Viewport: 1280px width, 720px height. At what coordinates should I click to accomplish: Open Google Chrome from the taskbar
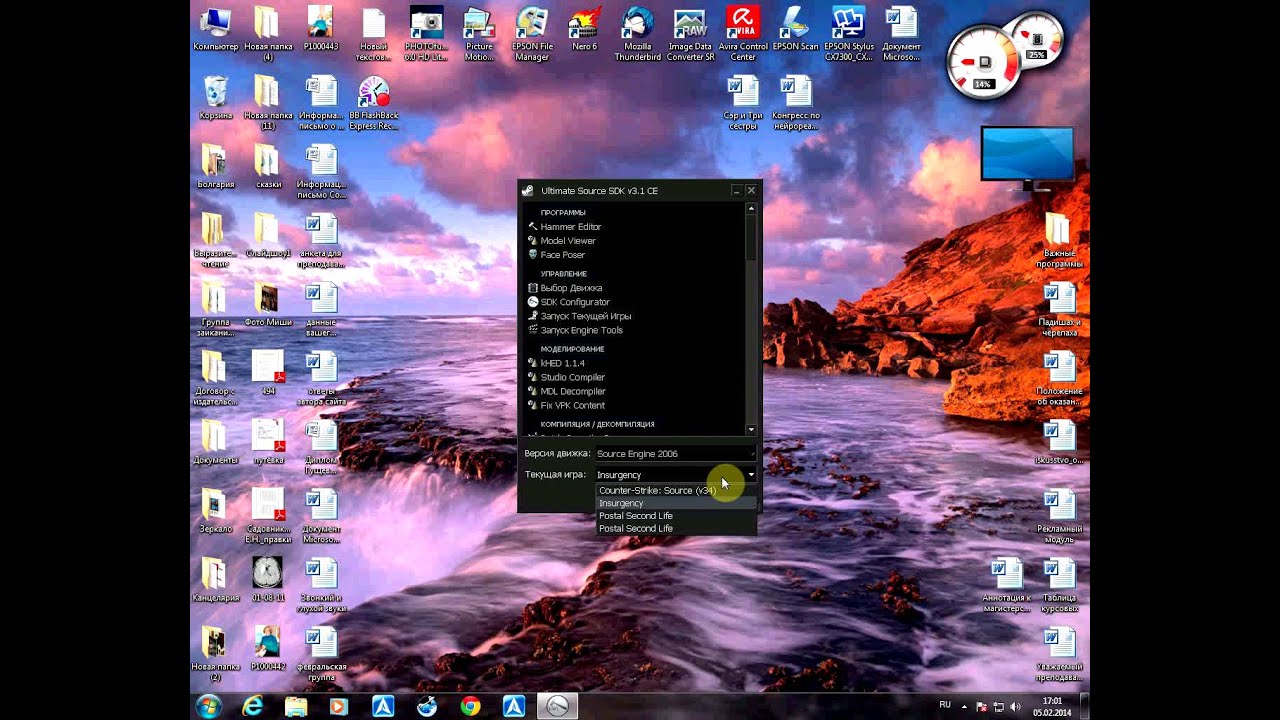(470, 706)
